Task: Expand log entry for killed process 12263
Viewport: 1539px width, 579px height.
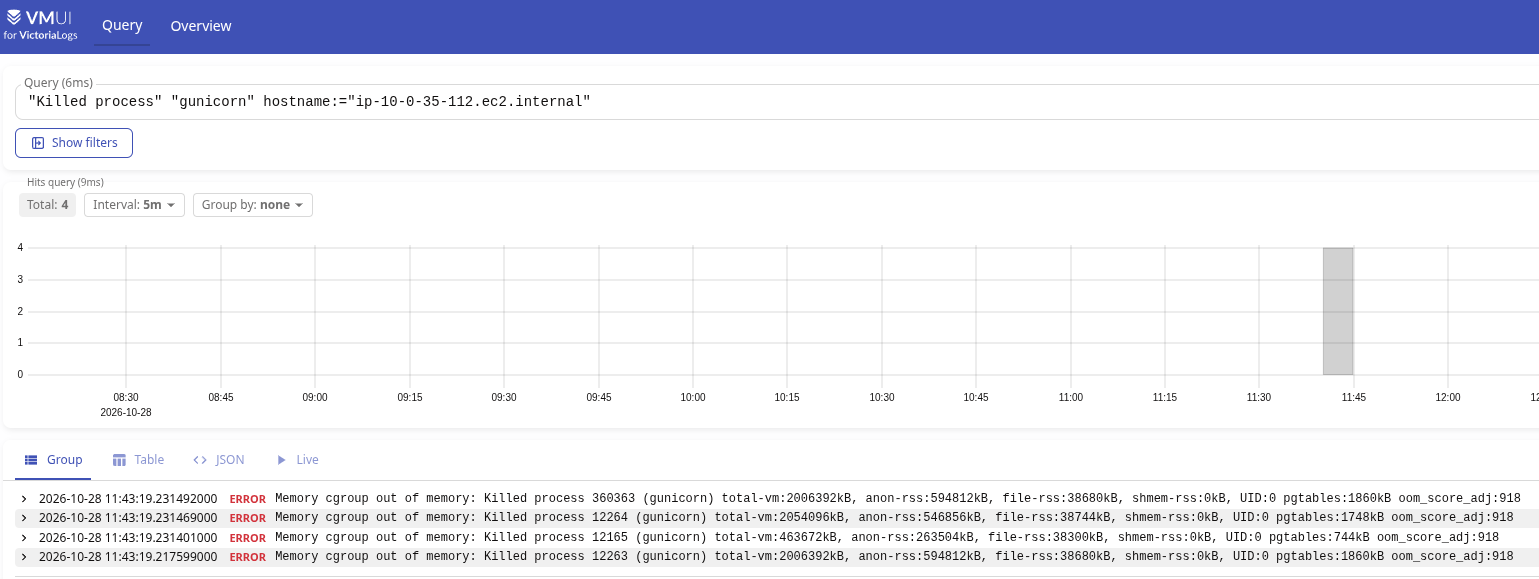Action: click(24, 557)
